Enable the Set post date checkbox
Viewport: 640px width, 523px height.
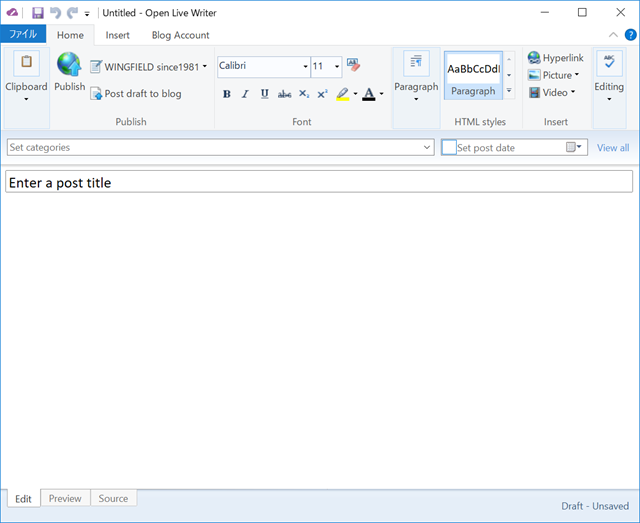tap(449, 147)
